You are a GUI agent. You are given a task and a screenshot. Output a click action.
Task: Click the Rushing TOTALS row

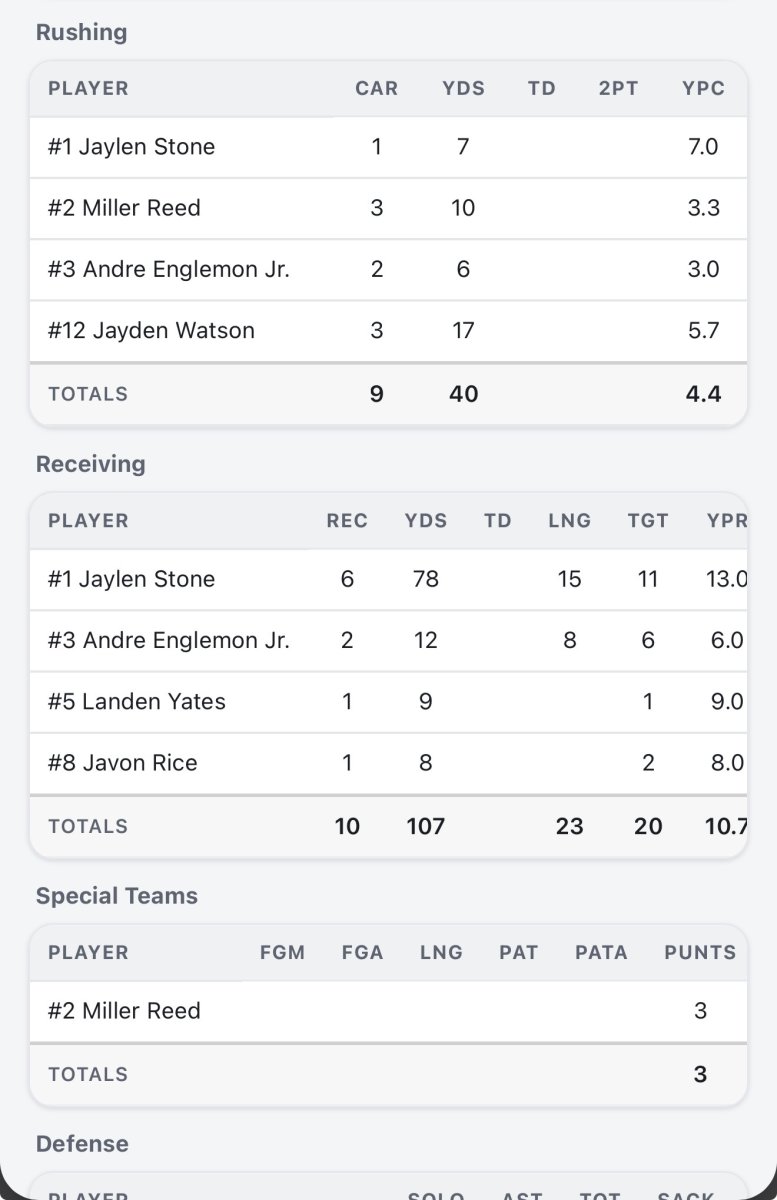(388, 394)
